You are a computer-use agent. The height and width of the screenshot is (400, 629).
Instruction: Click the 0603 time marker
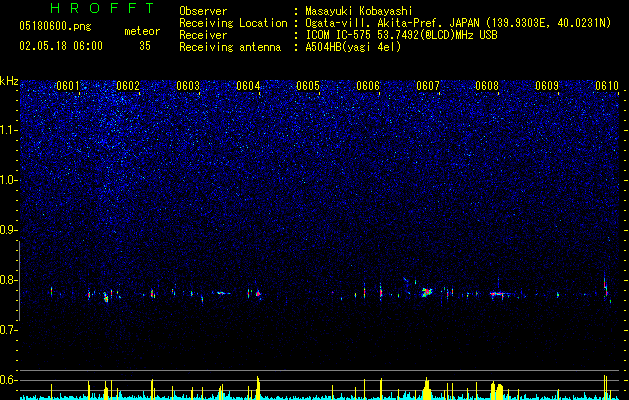click(188, 86)
